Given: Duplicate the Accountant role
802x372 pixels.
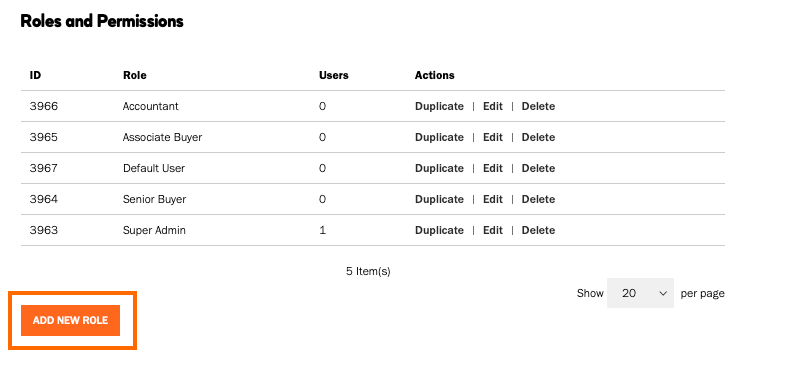Looking at the screenshot, I should pyautogui.click(x=439, y=106).
